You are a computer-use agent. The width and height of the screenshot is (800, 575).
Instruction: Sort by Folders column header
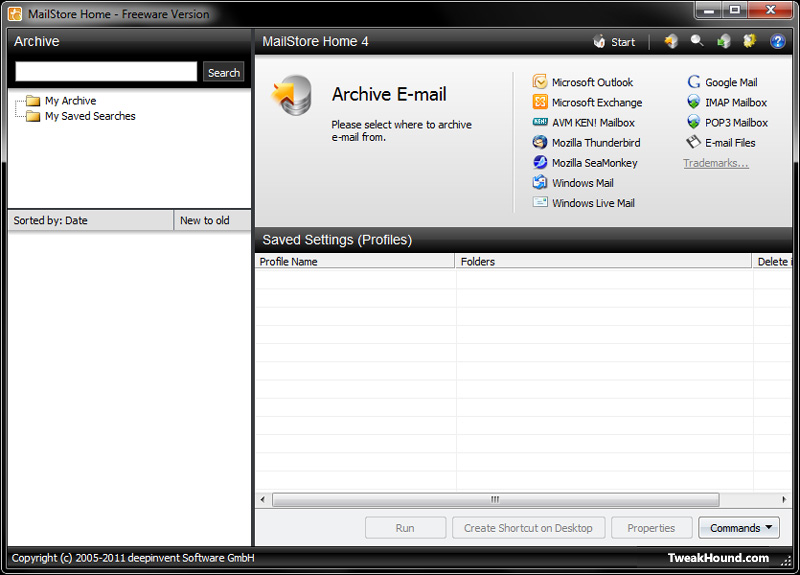[x=603, y=261]
